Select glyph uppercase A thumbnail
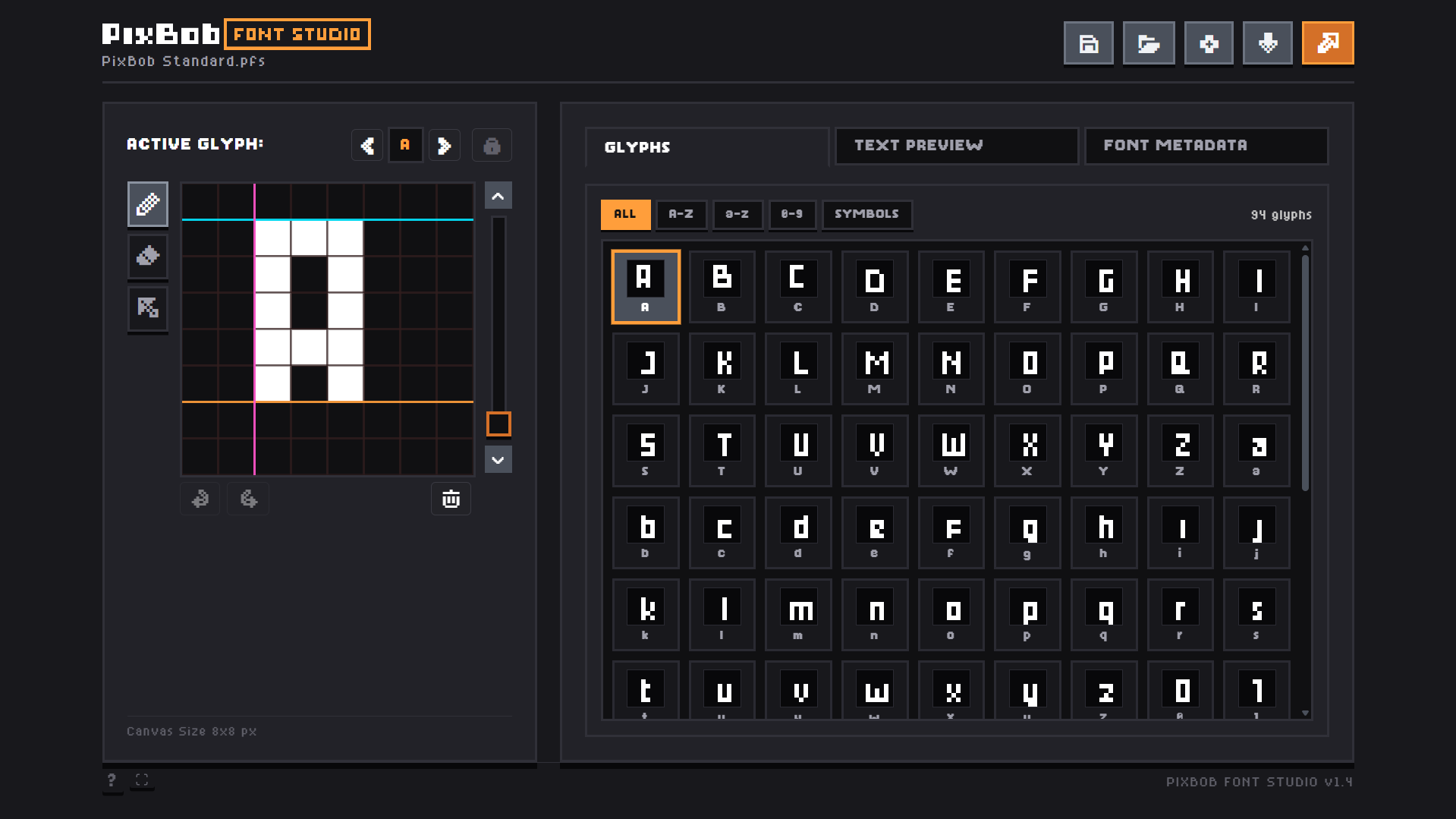This screenshot has width=1456, height=819. coord(646,287)
